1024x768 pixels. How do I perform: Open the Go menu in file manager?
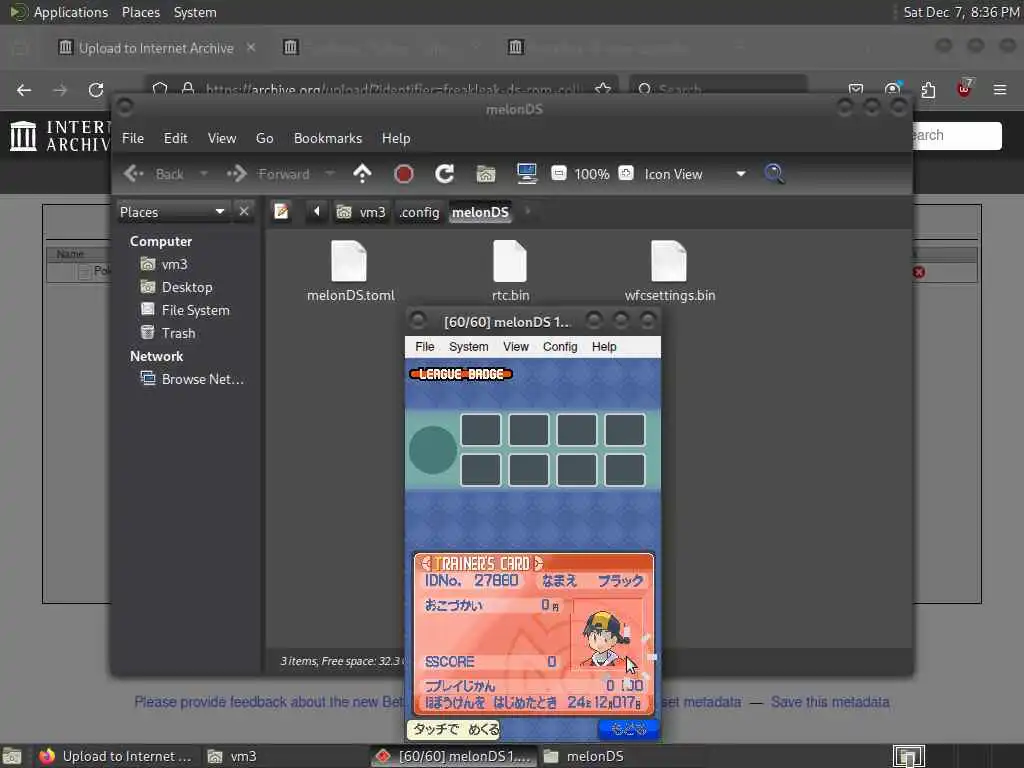pyautogui.click(x=264, y=138)
